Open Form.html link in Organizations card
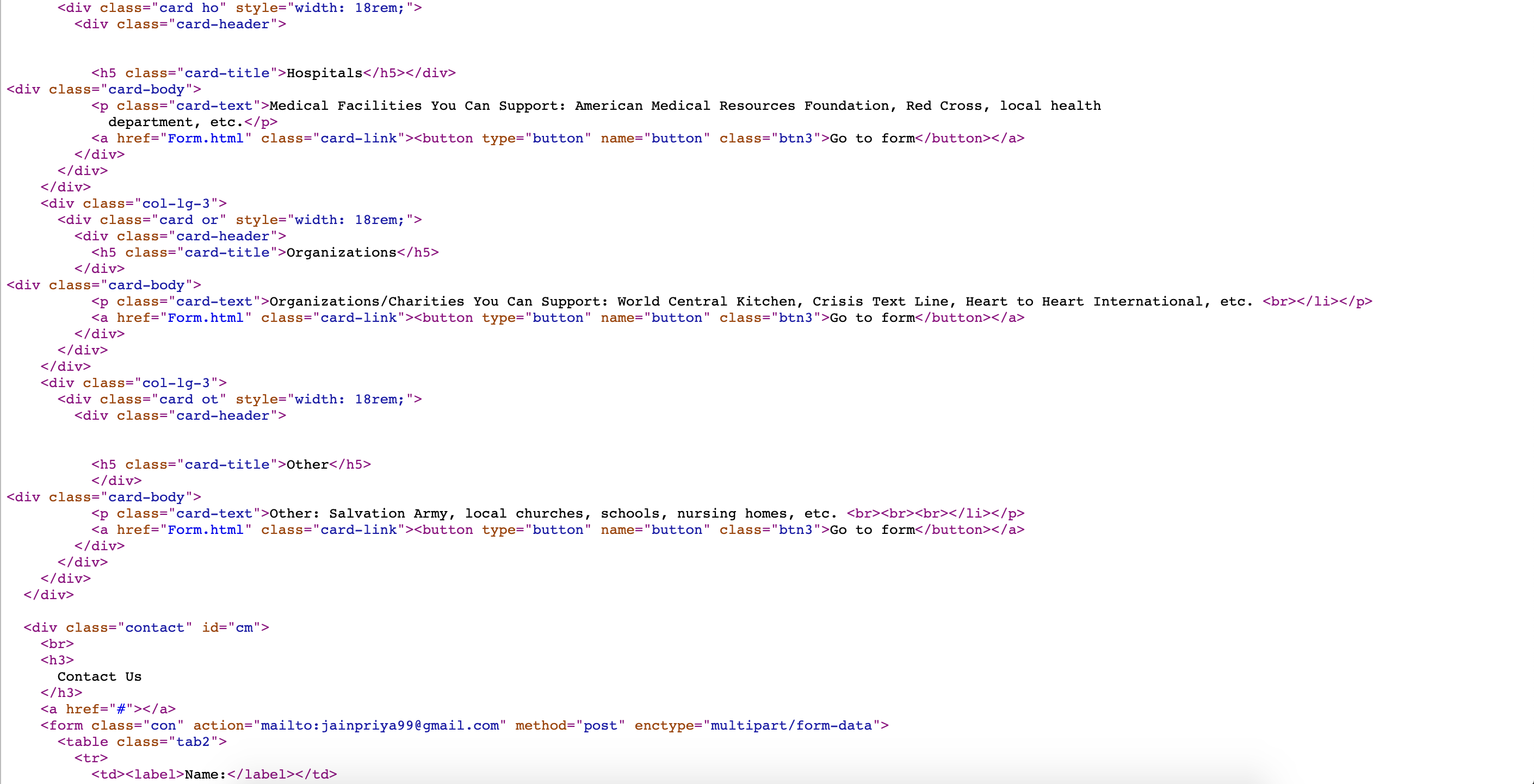The width and height of the screenshot is (1534, 784). pos(206,318)
